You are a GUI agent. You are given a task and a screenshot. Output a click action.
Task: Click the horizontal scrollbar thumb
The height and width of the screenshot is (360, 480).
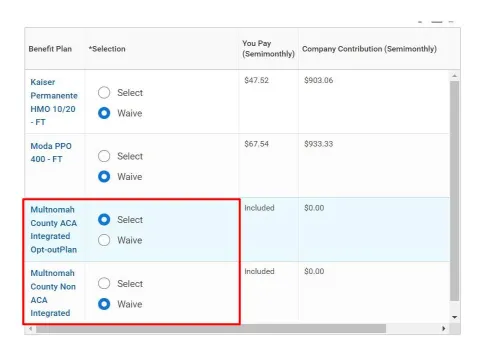point(211,329)
